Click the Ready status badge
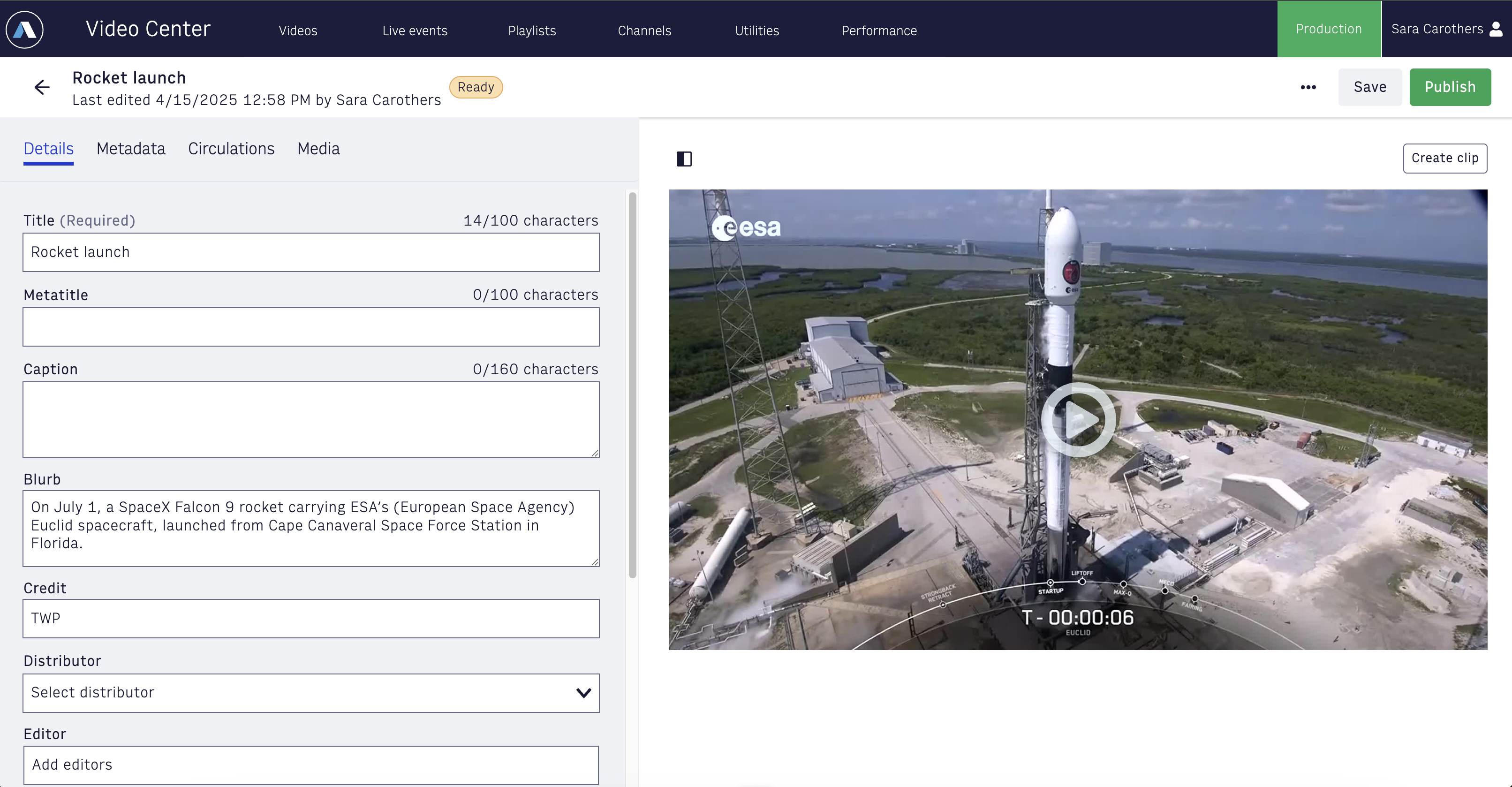Image resolution: width=1512 pixels, height=787 pixels. tap(476, 87)
